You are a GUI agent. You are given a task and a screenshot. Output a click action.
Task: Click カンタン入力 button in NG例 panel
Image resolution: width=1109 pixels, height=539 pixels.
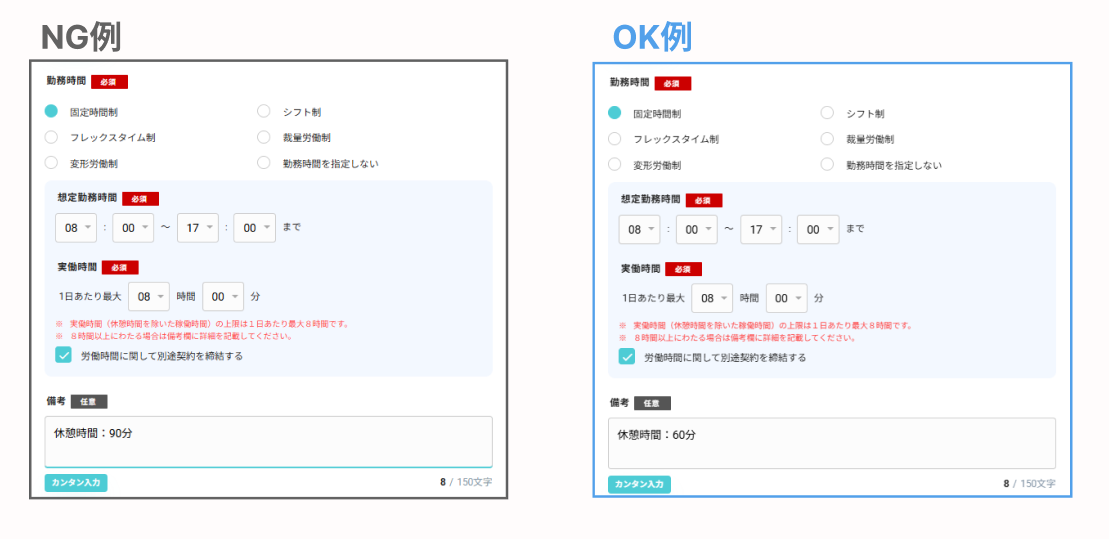76,483
